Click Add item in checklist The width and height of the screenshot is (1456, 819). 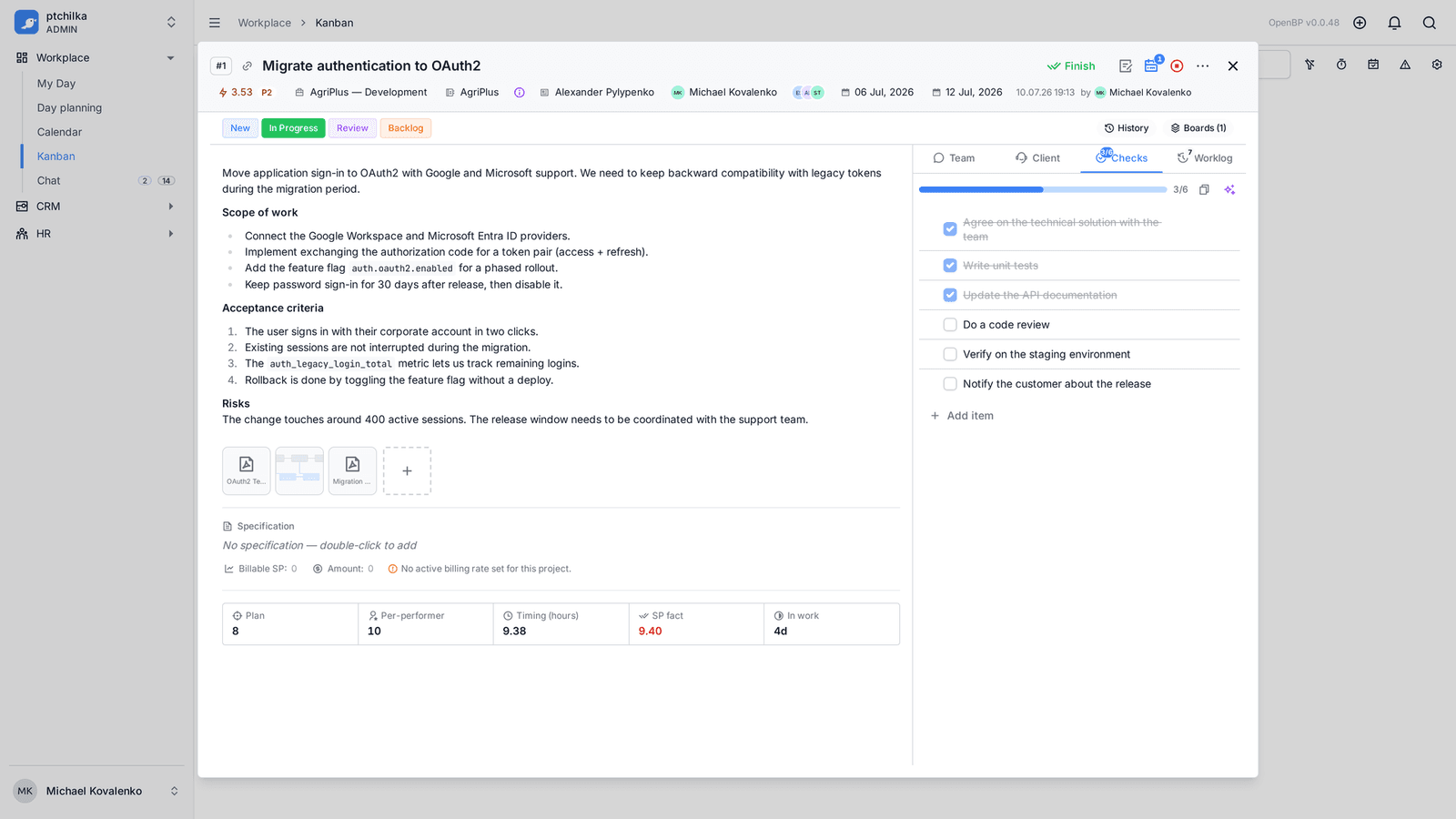click(x=962, y=416)
